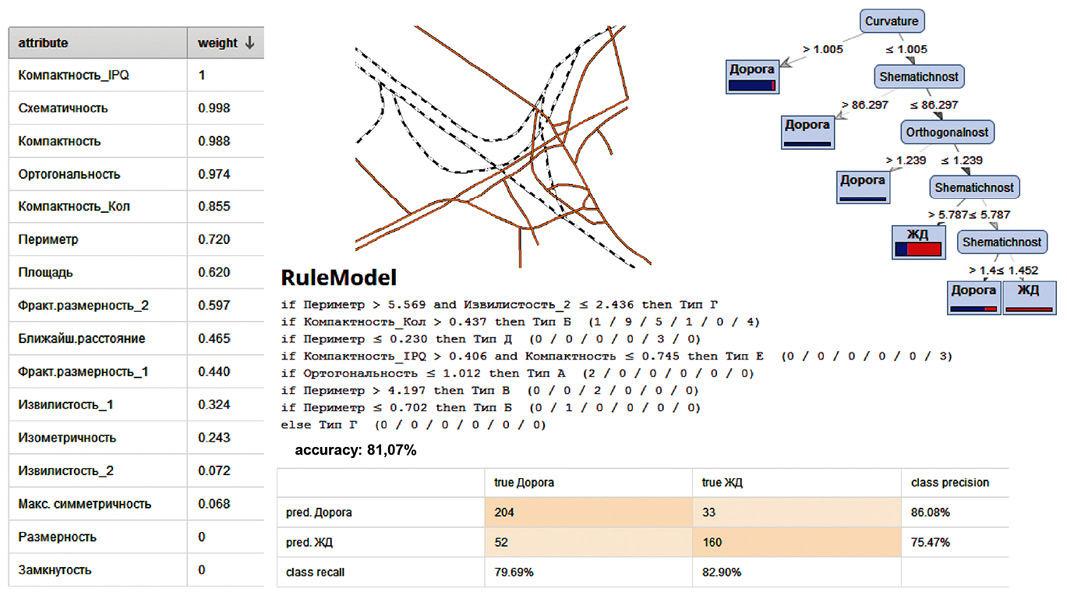Click the confusion matrix cell showing 52
The height and width of the screenshot is (600, 1067).
588,542
